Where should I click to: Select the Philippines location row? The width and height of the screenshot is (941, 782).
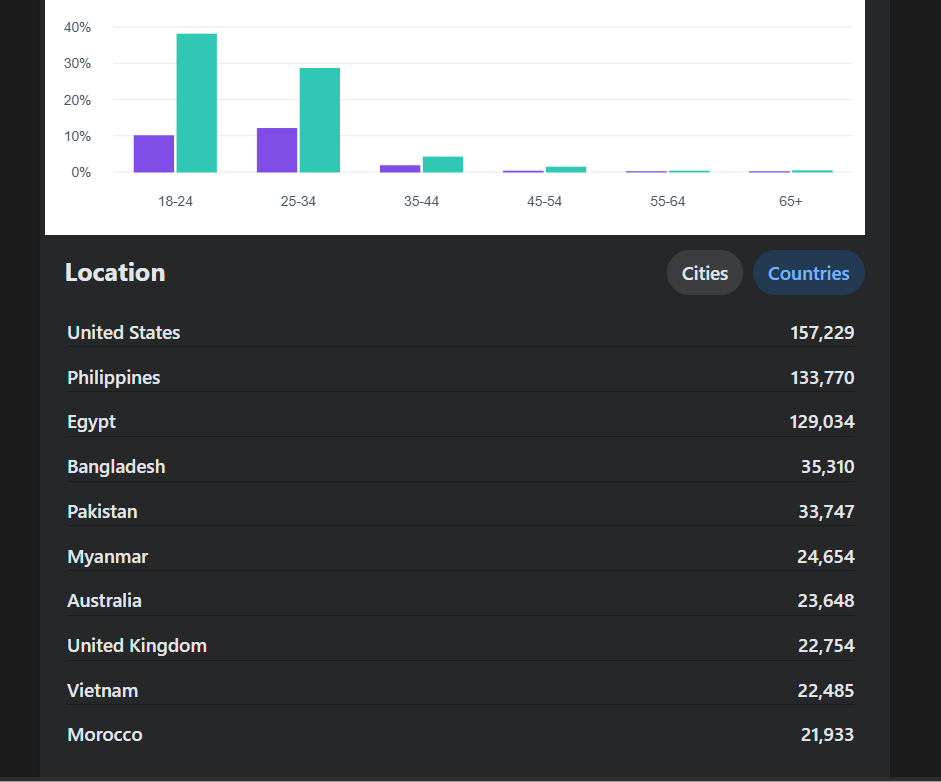(x=460, y=377)
